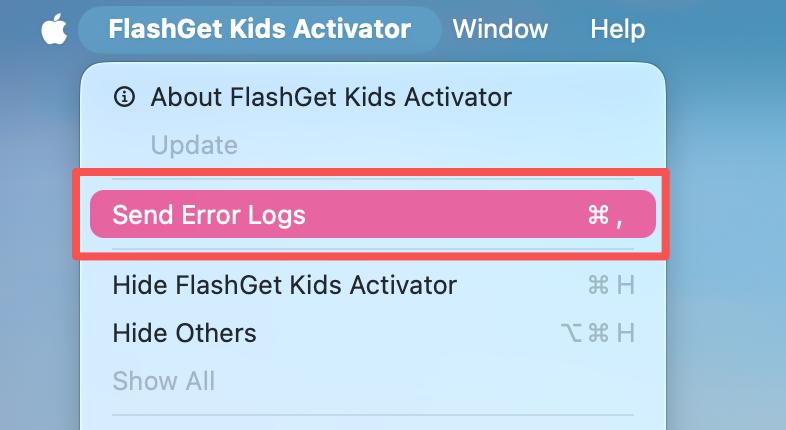Click the info icon beside About
786x430 pixels.
click(124, 97)
